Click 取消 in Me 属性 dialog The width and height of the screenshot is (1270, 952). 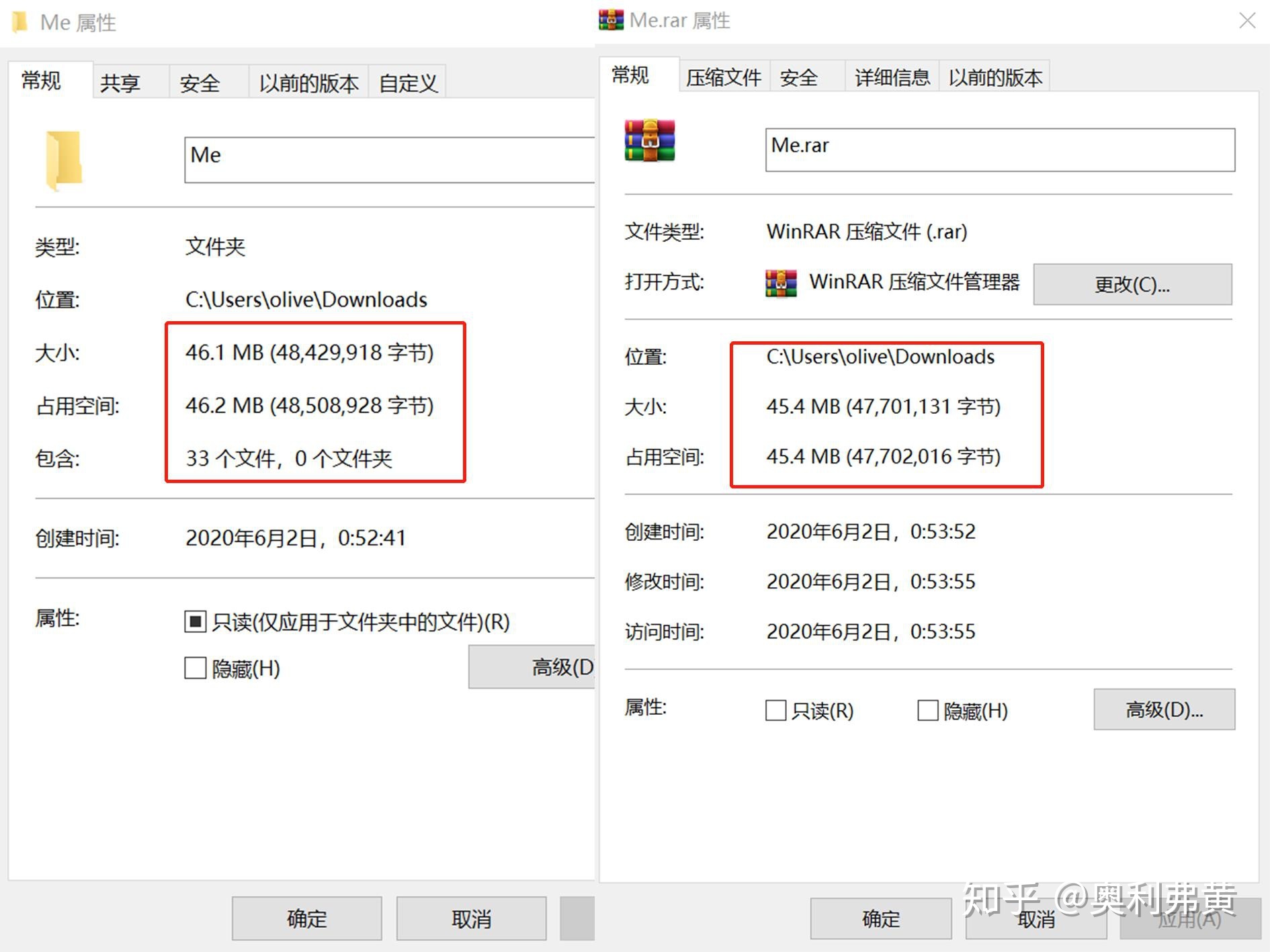pos(471,918)
